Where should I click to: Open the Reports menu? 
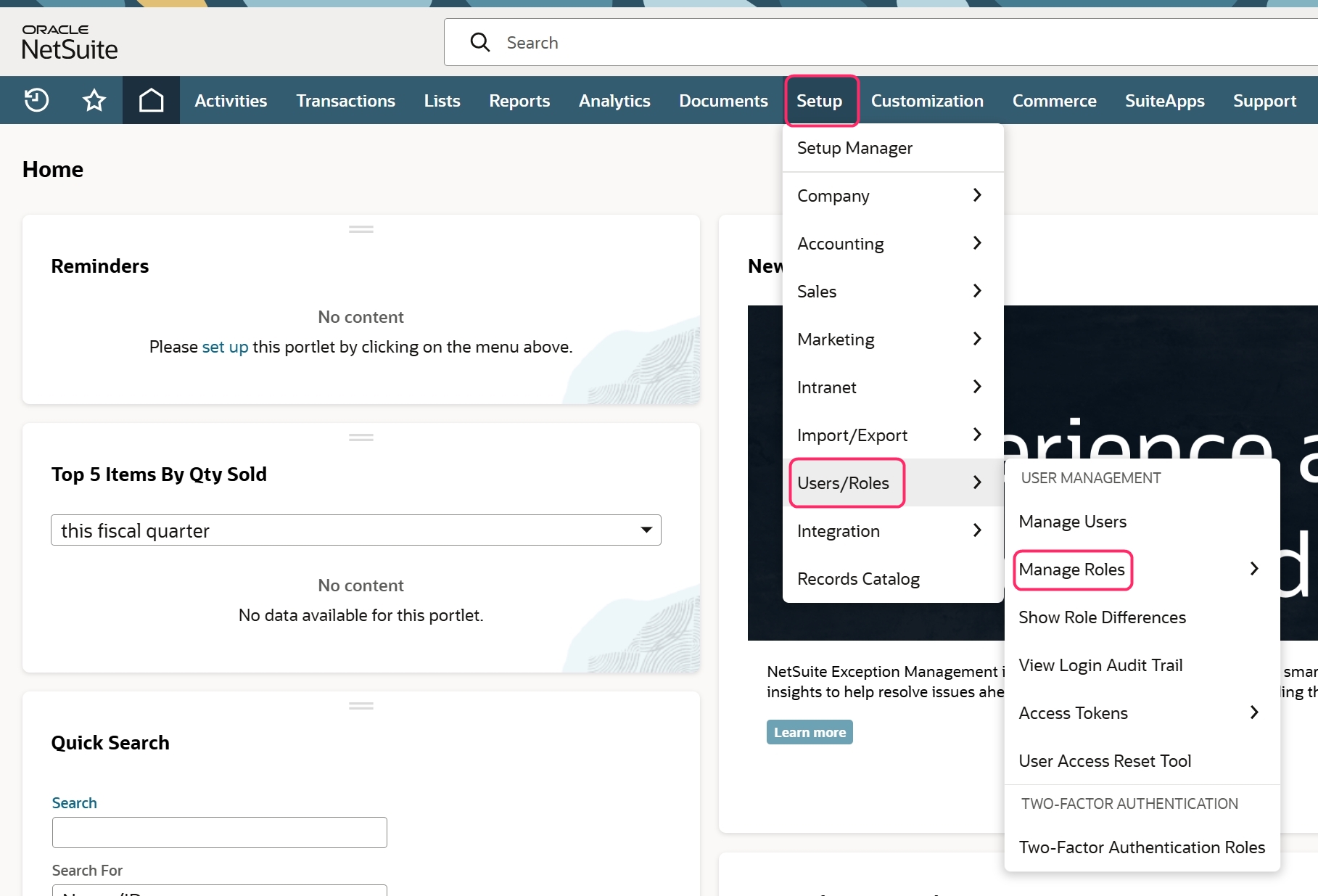(x=519, y=100)
